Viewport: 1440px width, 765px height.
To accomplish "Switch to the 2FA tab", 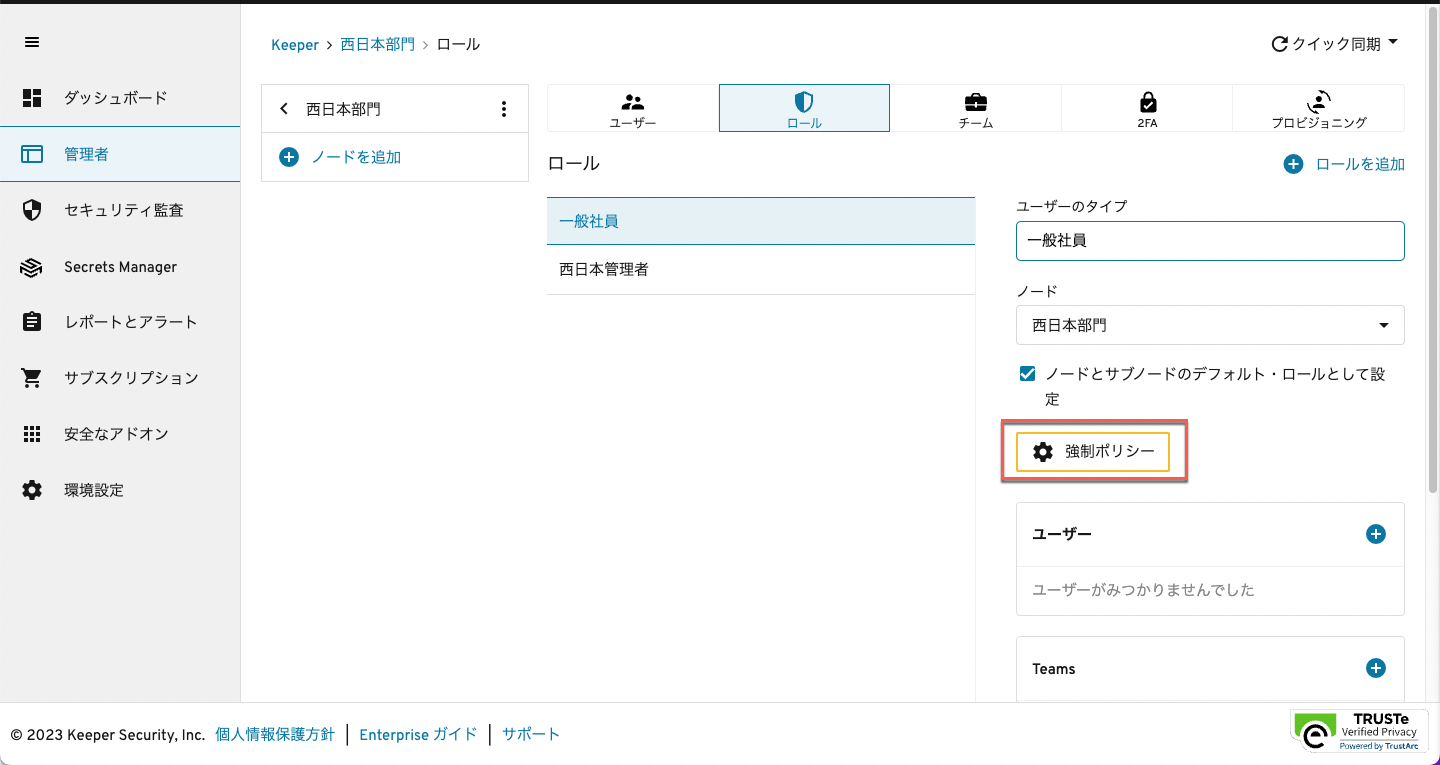I will (x=1147, y=108).
